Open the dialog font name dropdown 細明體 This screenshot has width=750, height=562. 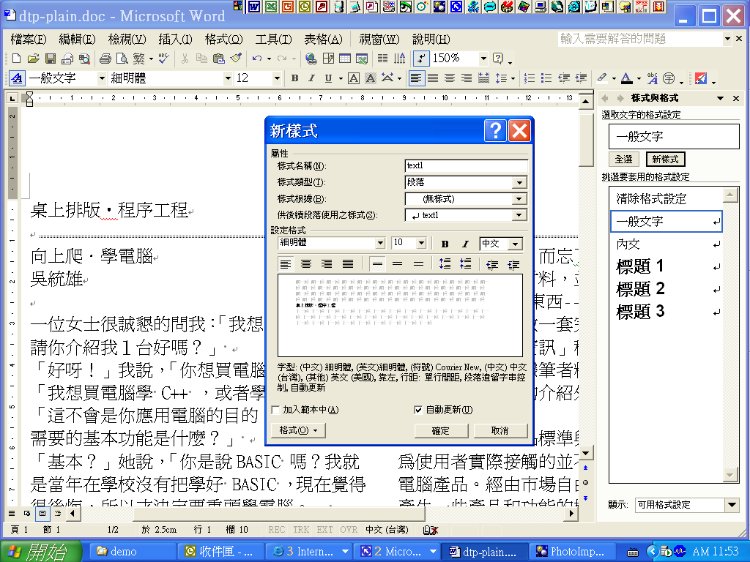[380, 243]
